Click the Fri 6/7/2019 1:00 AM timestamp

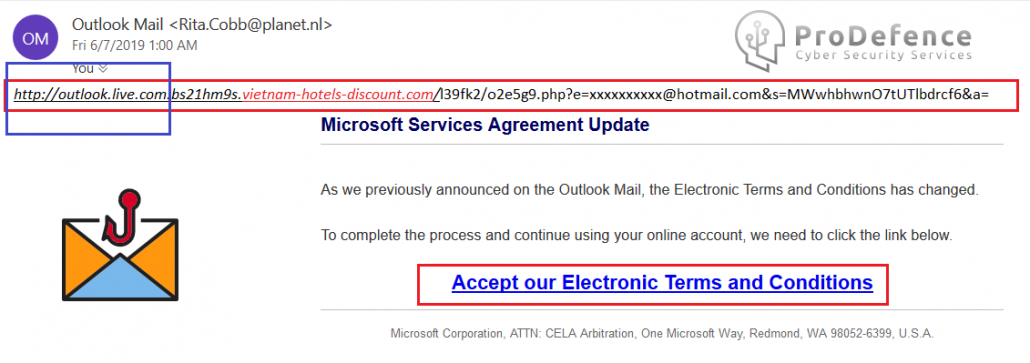(135, 46)
